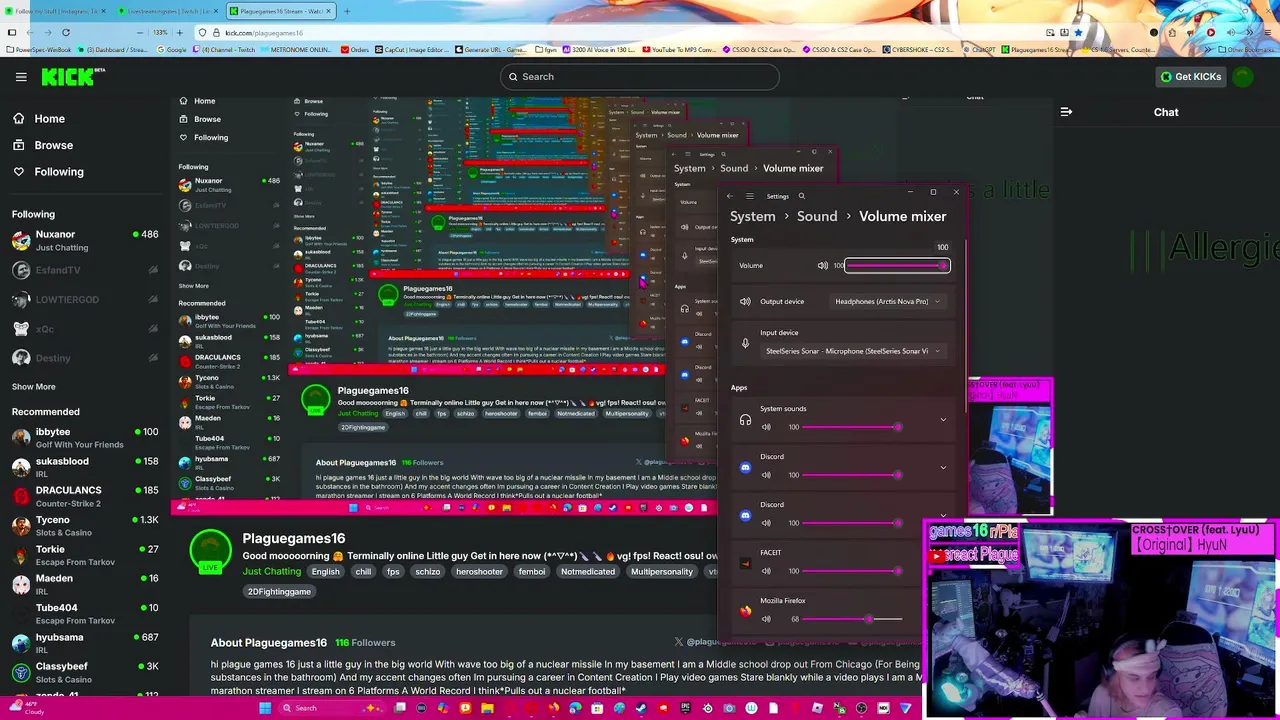Open Nuxanor's channel avatar in Following
Screen dimensions: 1280x720
pyautogui.click(x=21, y=240)
